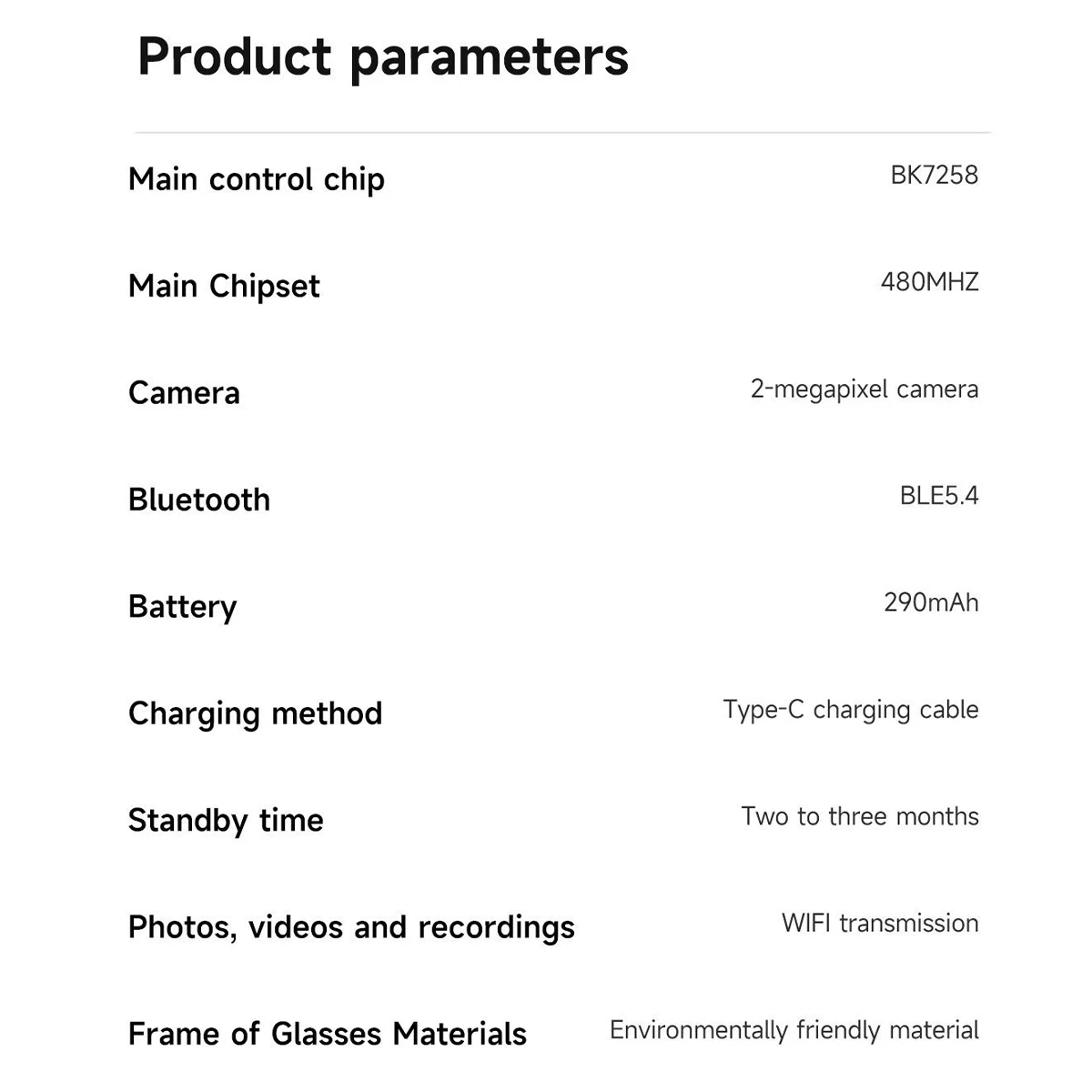This screenshot has width=1092, height=1092.
Task: Select the "Two to three months" value
Action: (x=859, y=816)
